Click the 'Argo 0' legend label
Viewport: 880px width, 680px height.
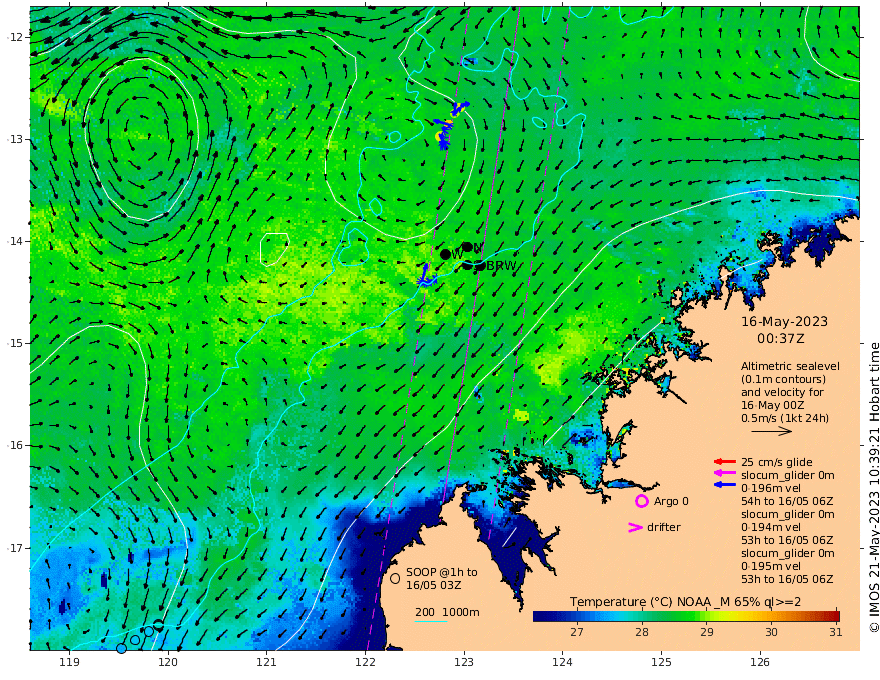671,501
